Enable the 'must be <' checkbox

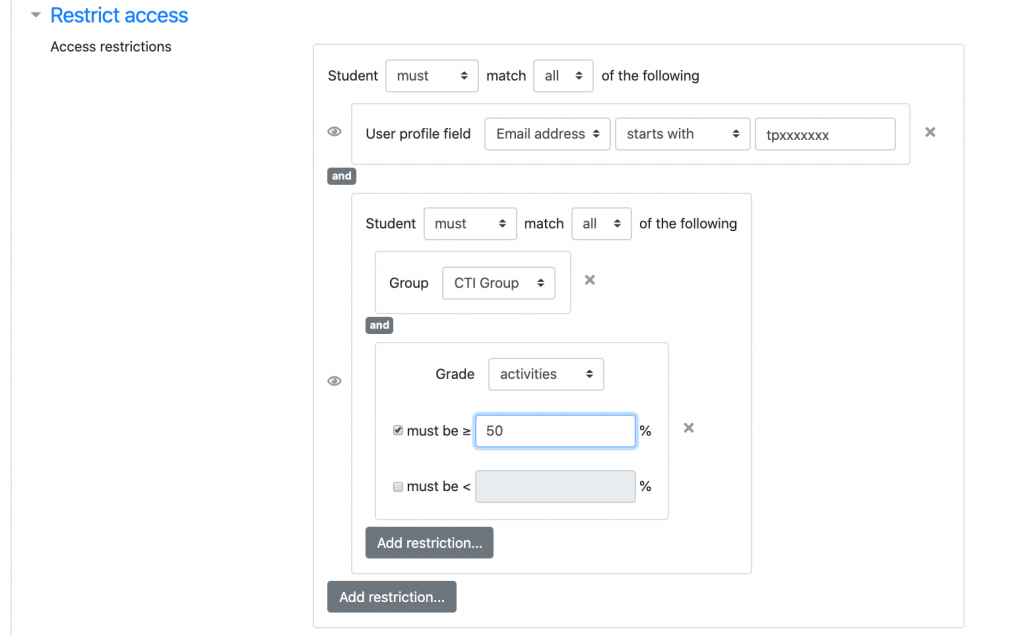pos(398,487)
